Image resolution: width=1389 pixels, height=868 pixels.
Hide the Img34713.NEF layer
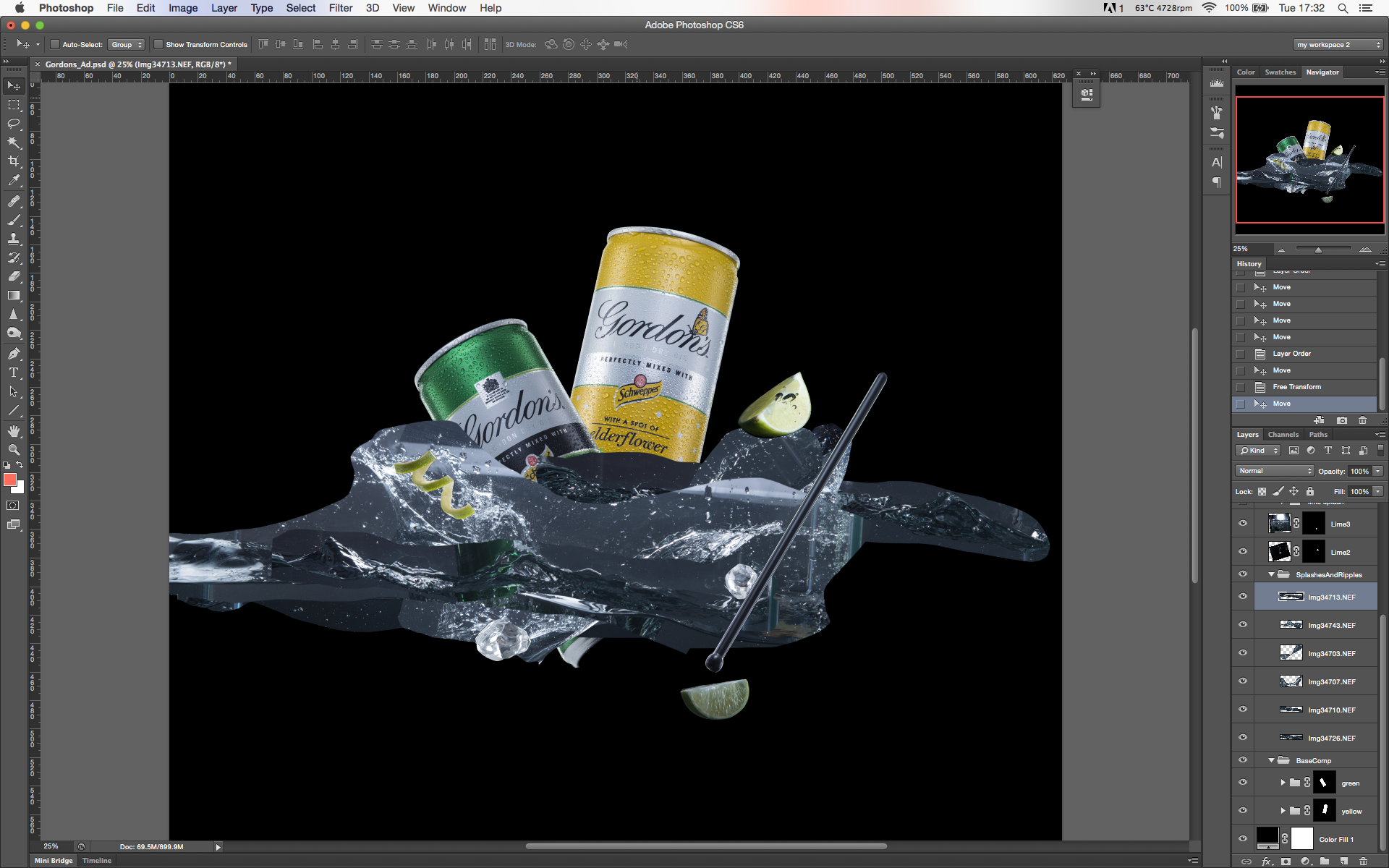pyautogui.click(x=1243, y=597)
